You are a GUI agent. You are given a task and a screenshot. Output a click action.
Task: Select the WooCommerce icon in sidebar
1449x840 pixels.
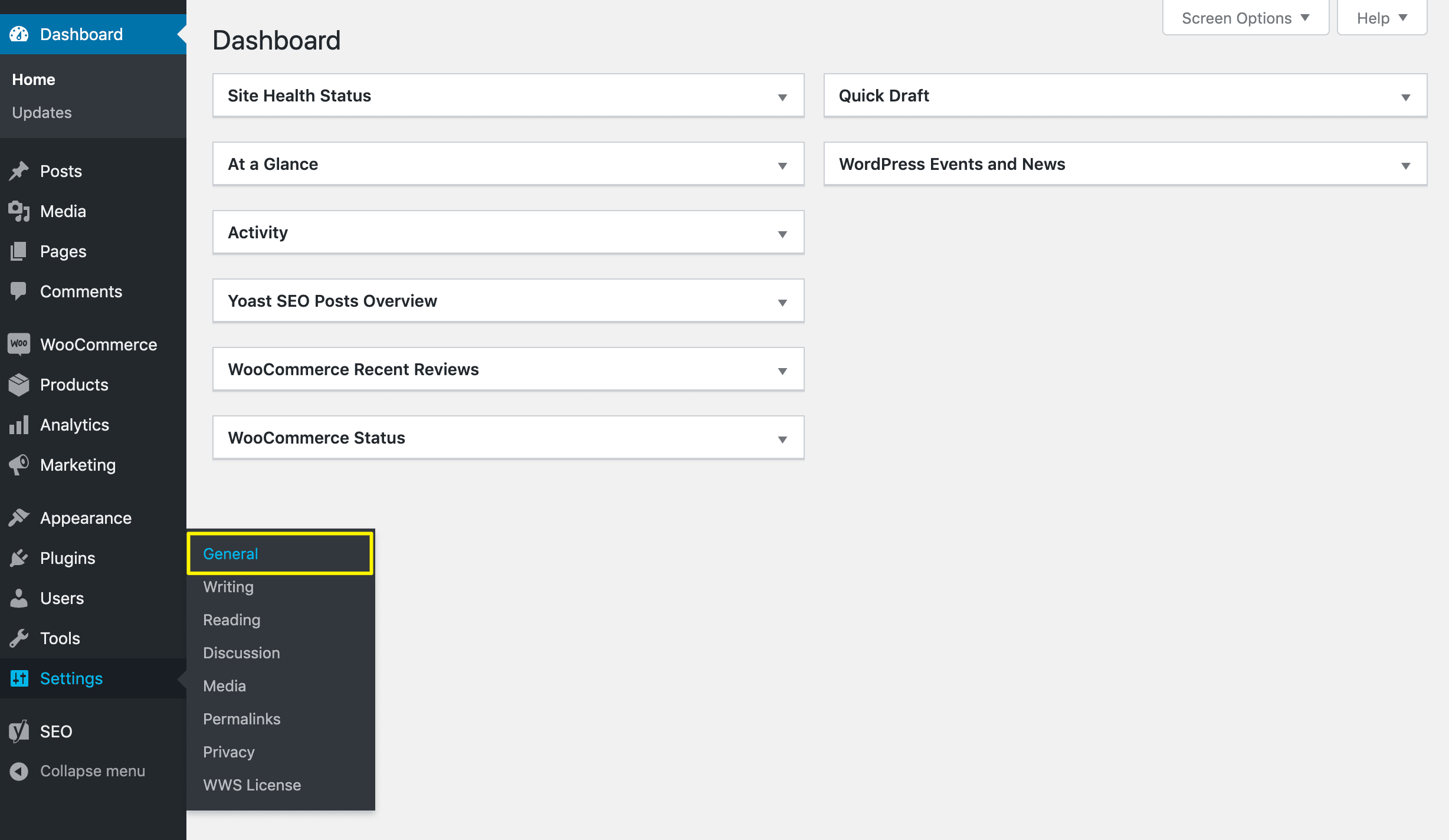19,344
